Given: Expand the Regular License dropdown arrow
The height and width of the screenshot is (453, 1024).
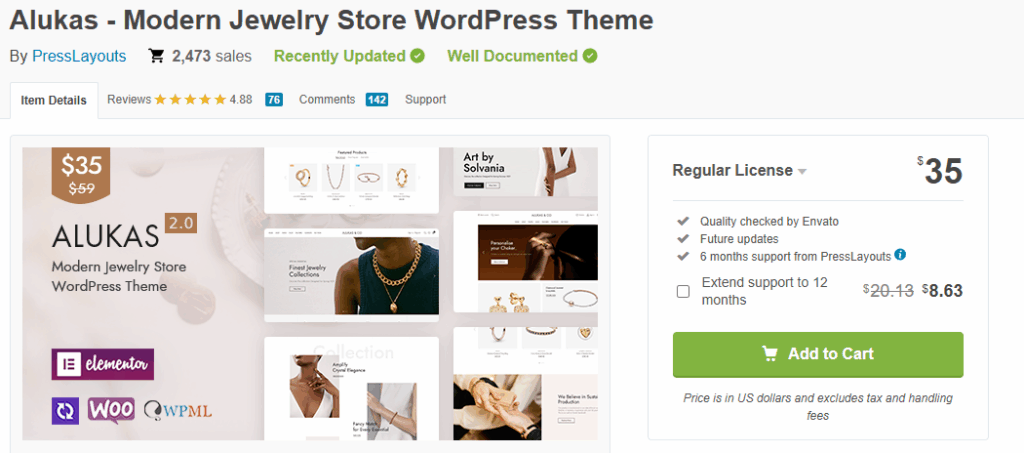Looking at the screenshot, I should (x=803, y=172).
